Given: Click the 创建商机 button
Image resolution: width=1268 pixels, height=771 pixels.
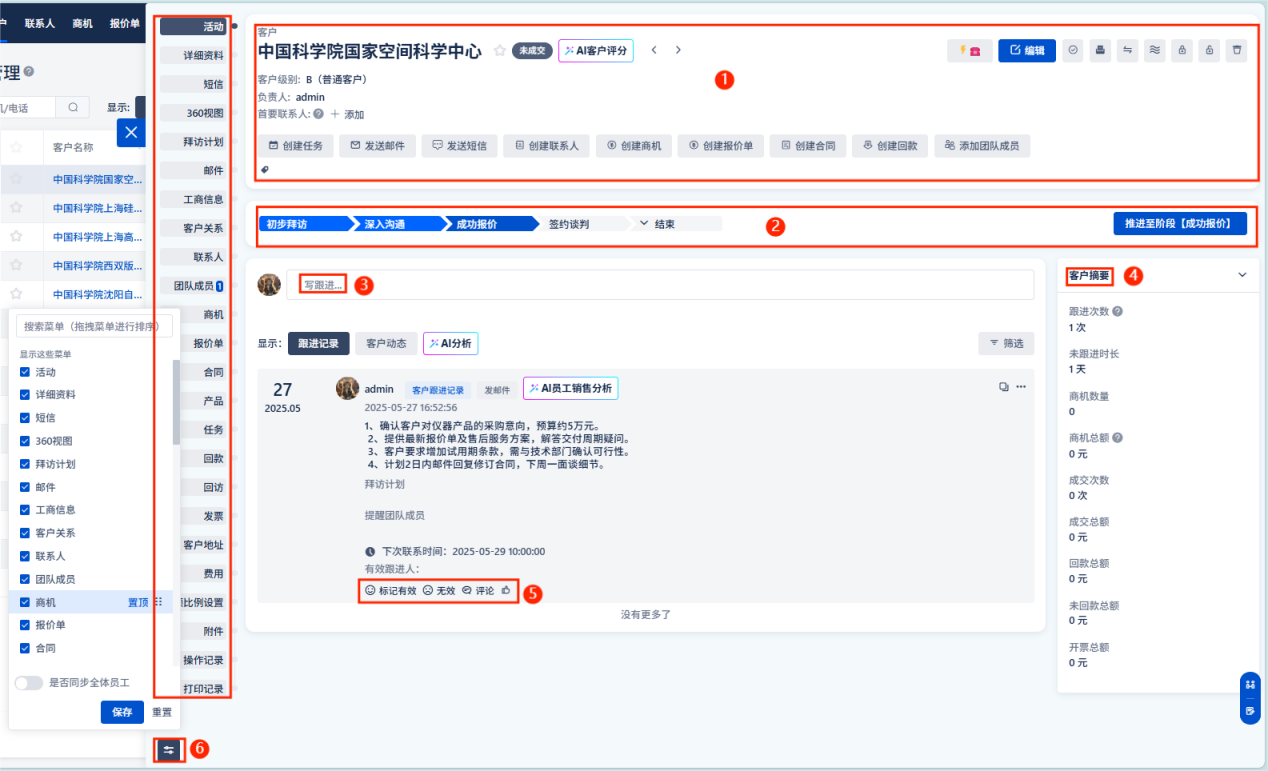Looking at the screenshot, I should tap(633, 146).
